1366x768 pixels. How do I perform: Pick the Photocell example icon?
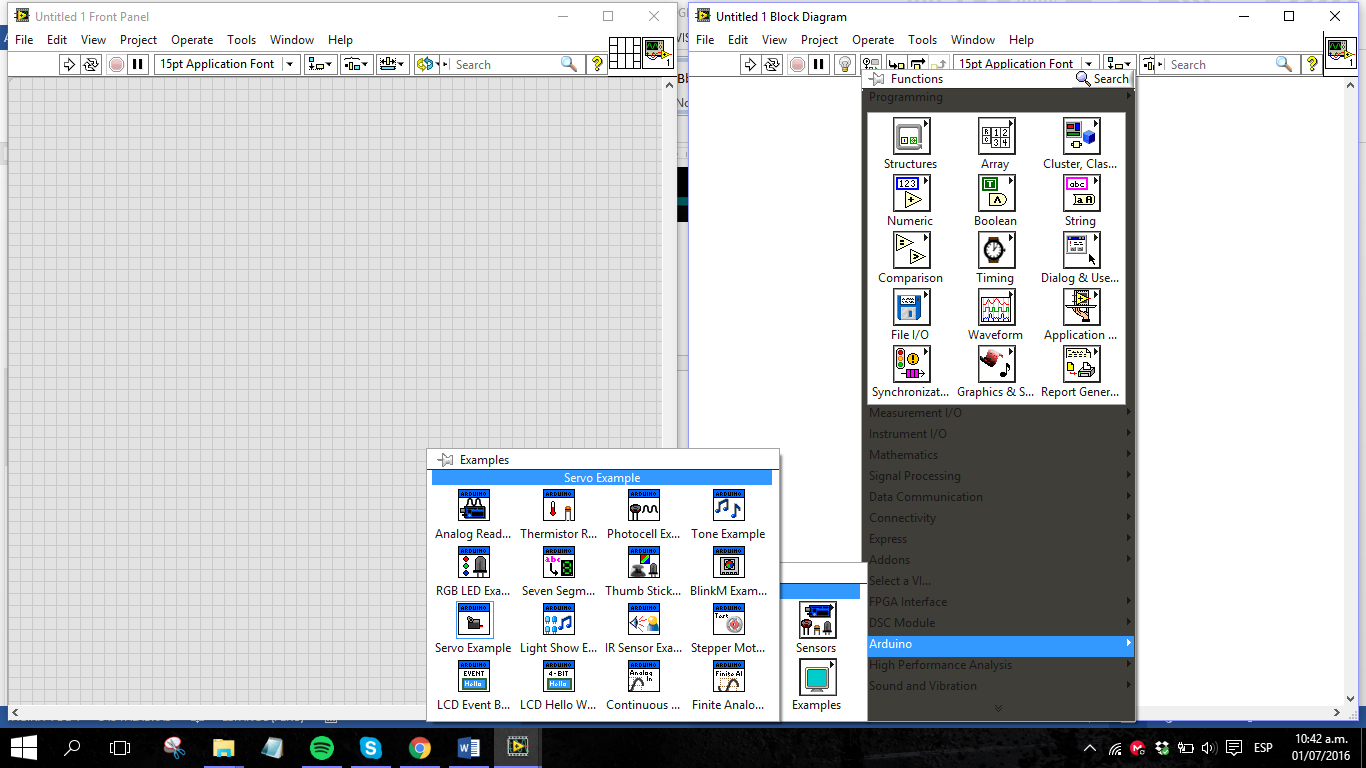644,506
